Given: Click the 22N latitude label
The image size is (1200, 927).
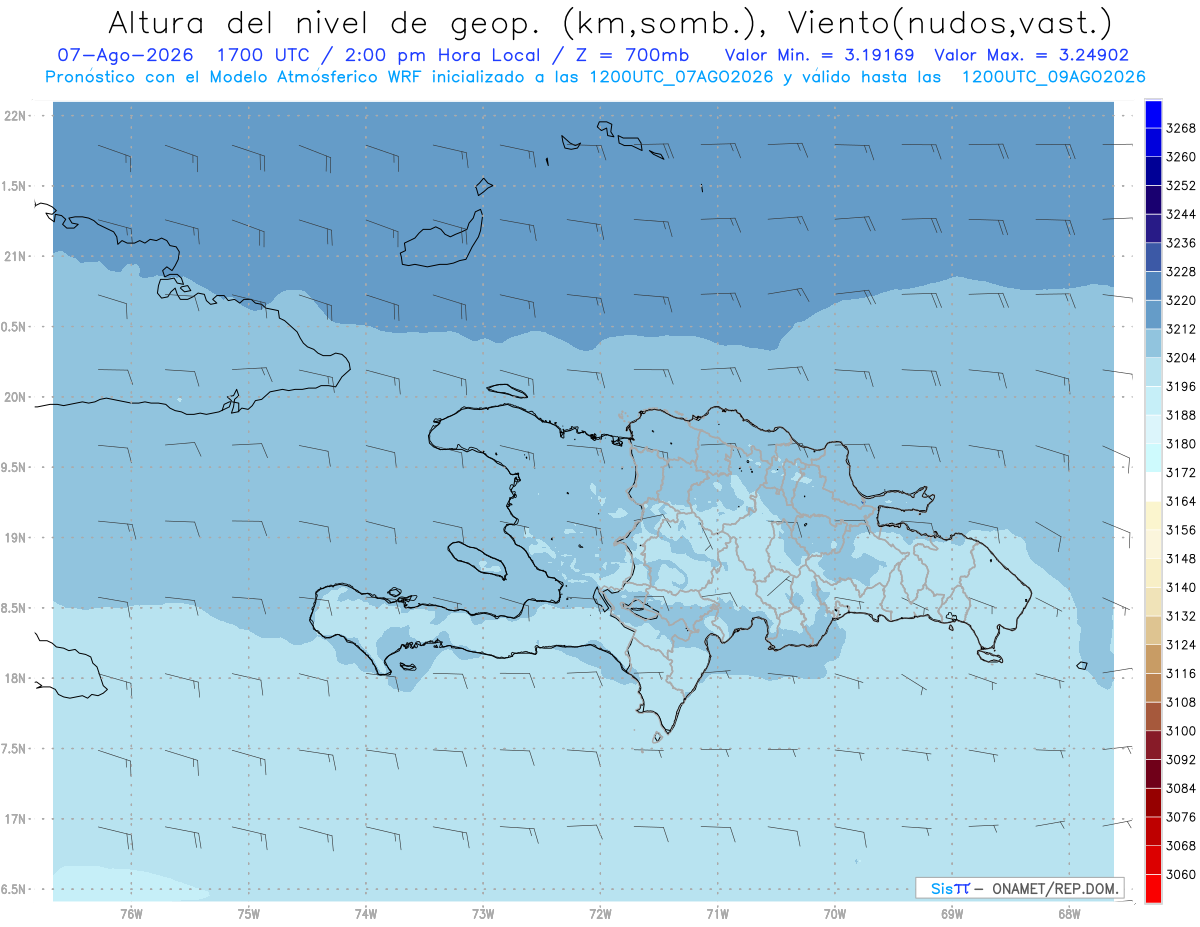Looking at the screenshot, I should point(17,116).
